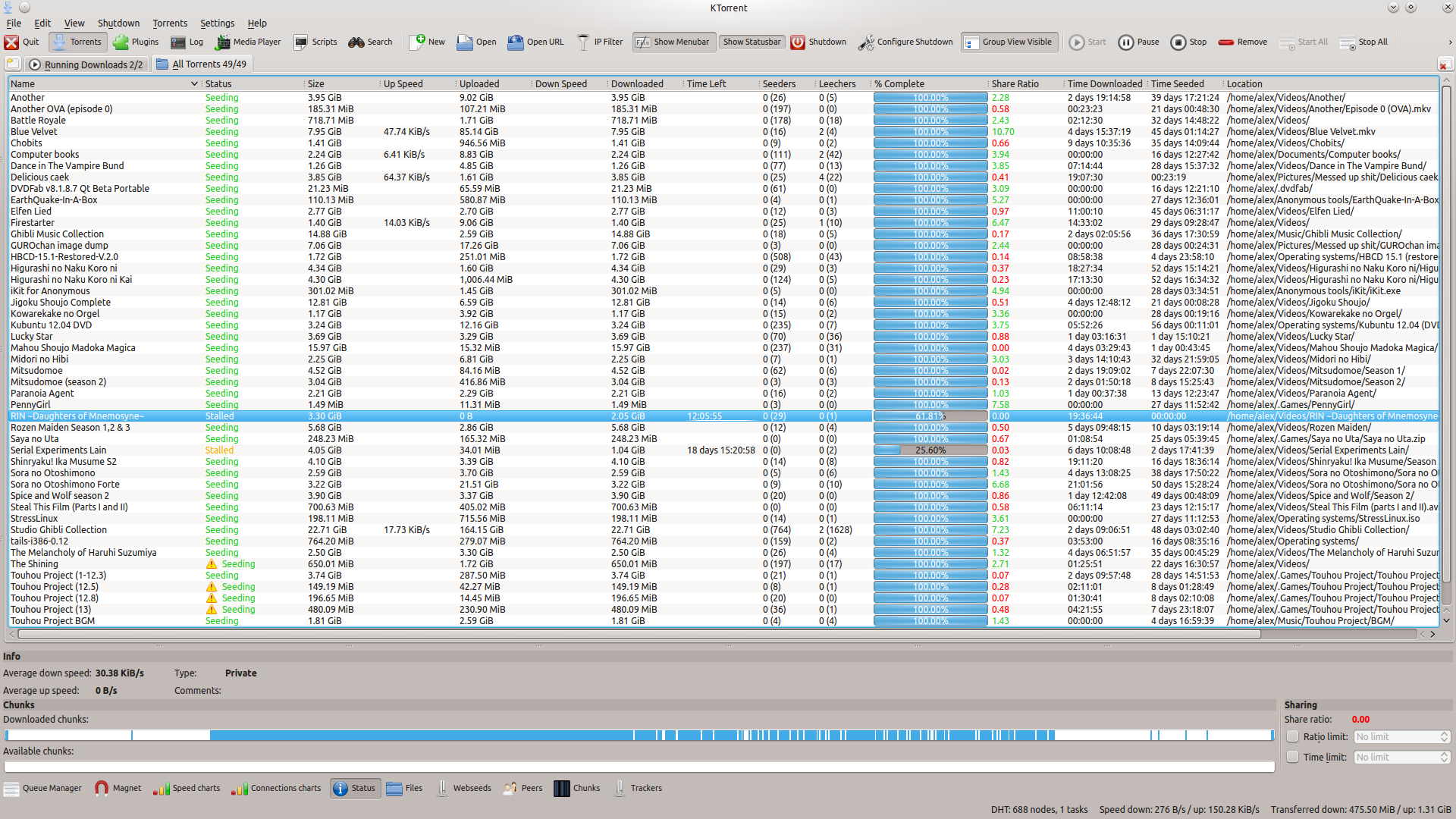
Task: Sort by % Complete column header
Action: click(x=930, y=84)
